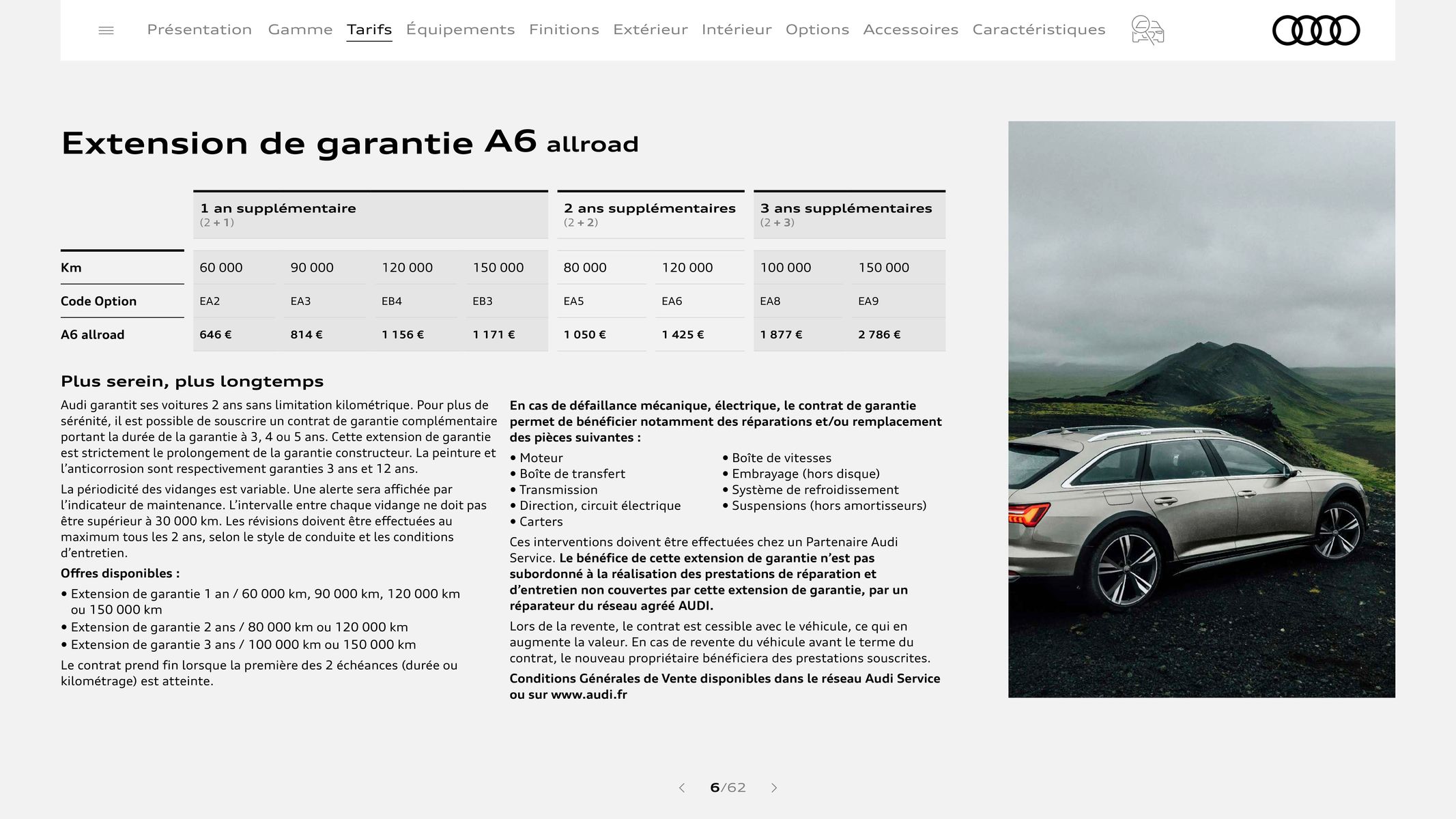Image resolution: width=1456 pixels, height=819 pixels.
Task: Click option code EA2
Action: 210,301
